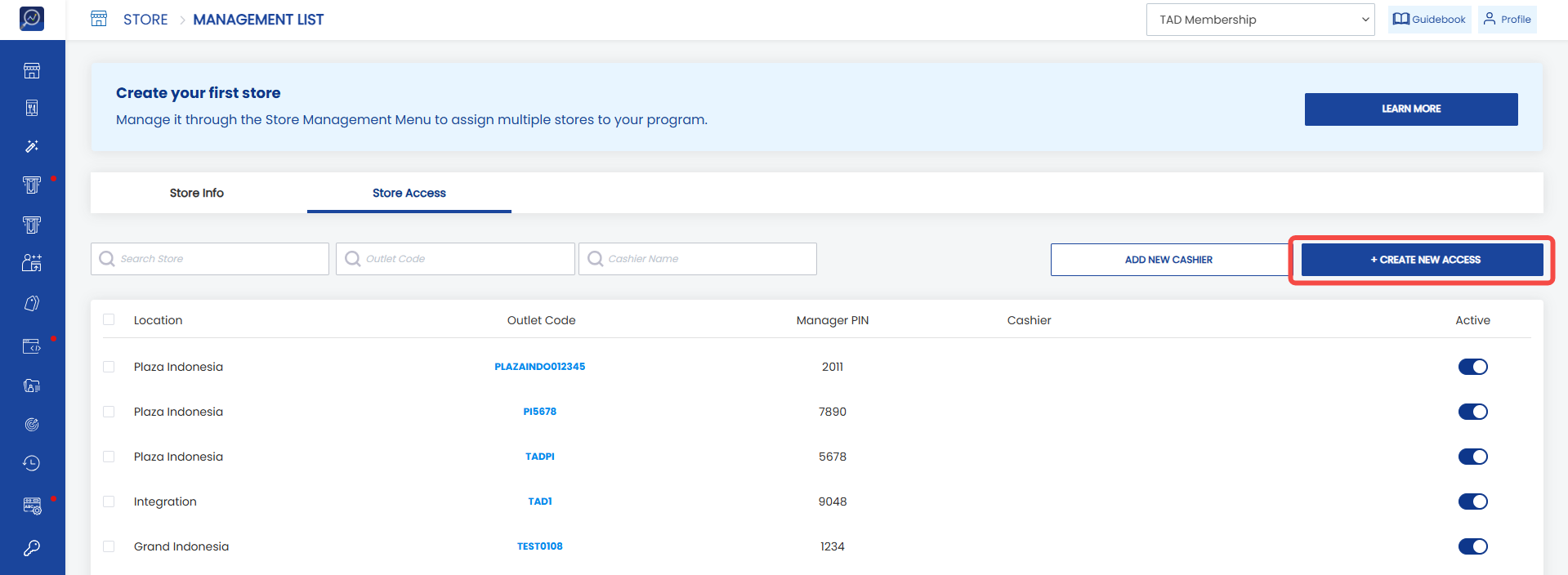This screenshot has width=1568, height=575.
Task: Click the Cashier column header
Action: [x=1030, y=320]
